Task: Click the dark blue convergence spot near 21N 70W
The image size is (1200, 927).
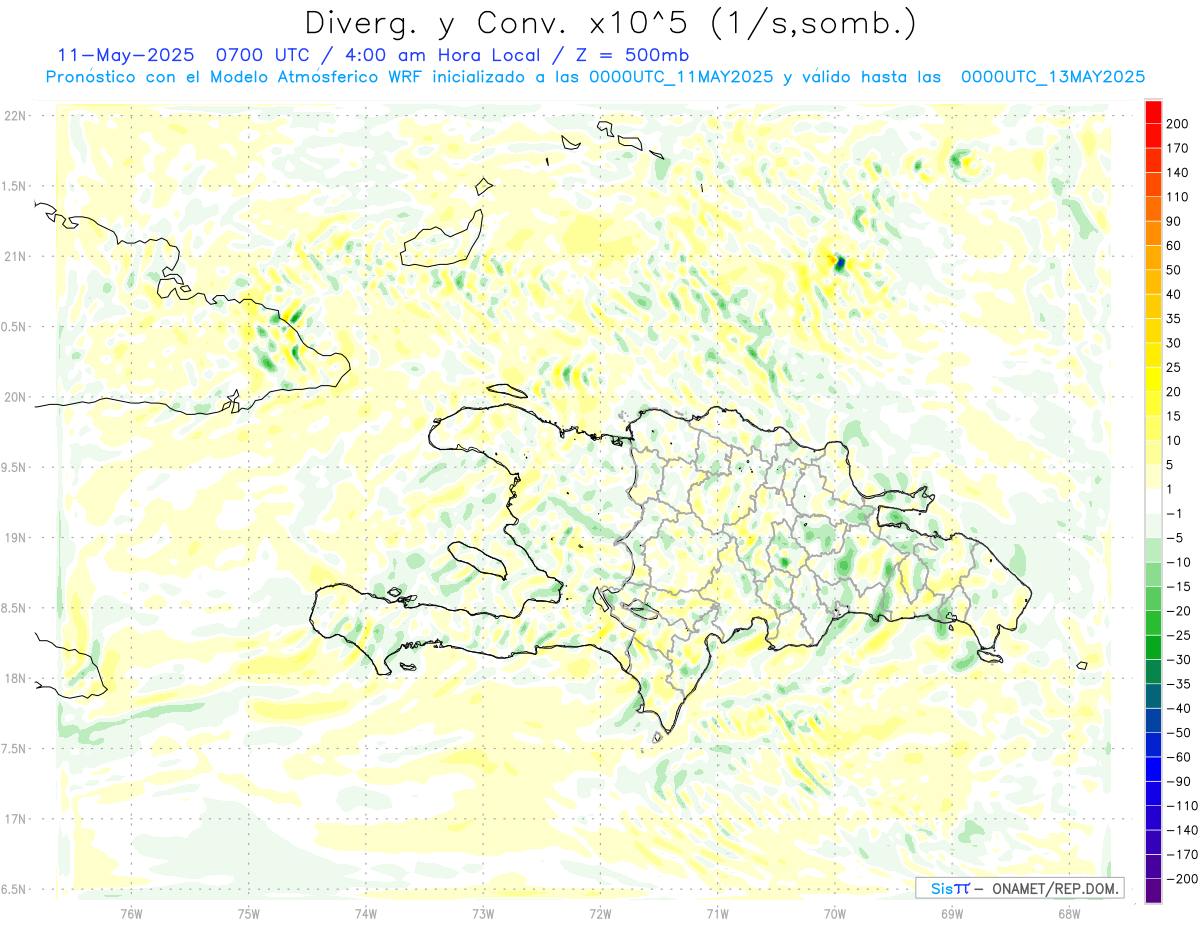Action: pyautogui.click(x=840, y=263)
